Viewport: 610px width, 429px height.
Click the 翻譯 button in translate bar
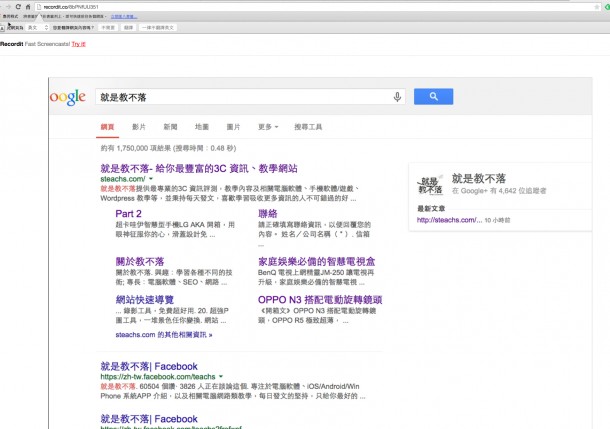(128, 28)
